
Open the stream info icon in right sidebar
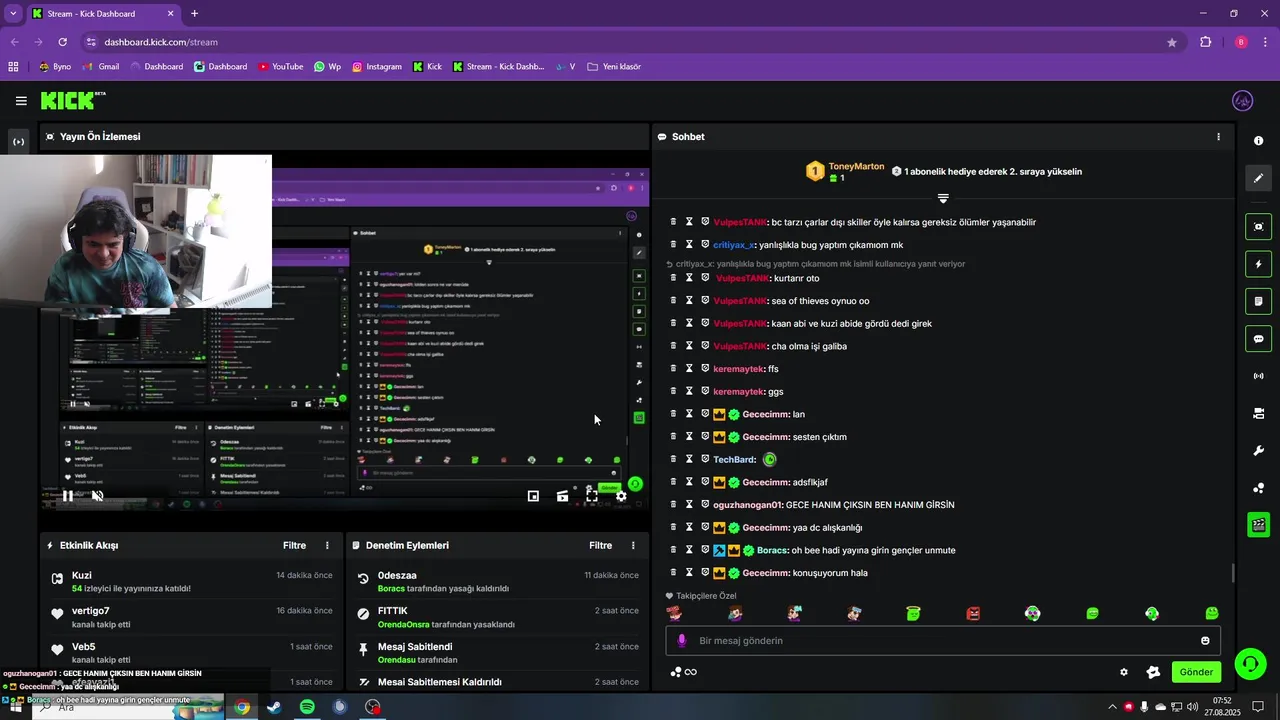pos(1258,141)
